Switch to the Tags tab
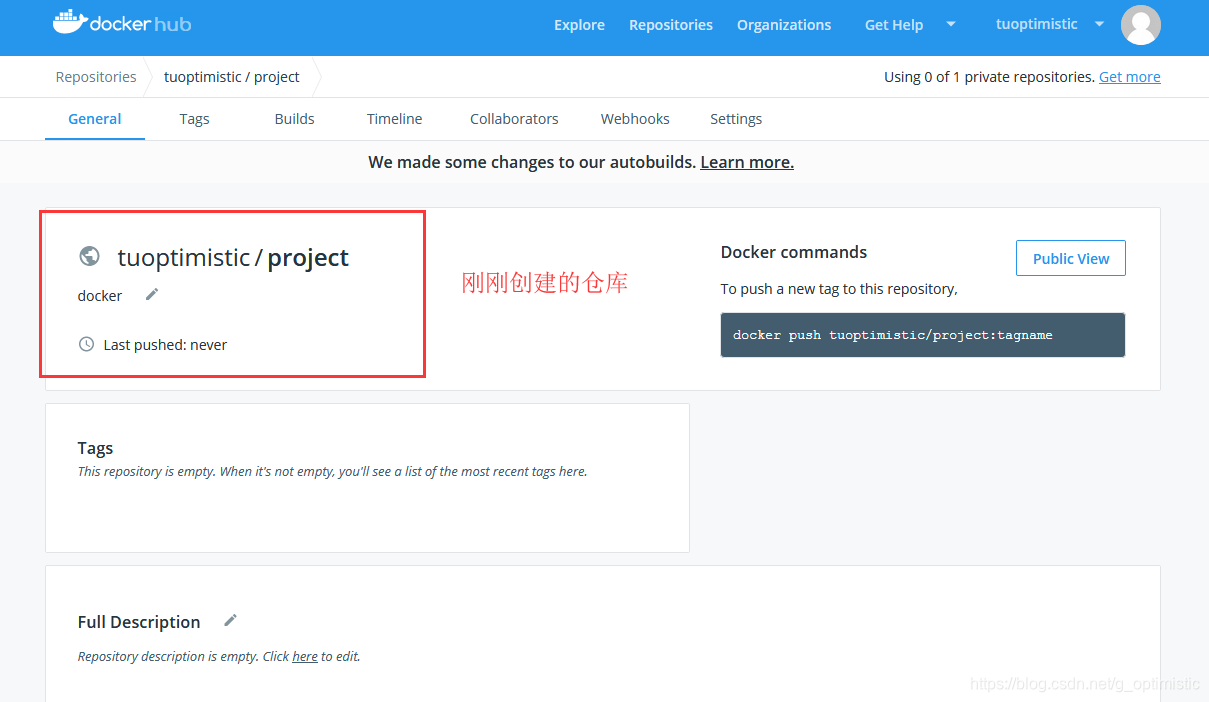 (194, 119)
